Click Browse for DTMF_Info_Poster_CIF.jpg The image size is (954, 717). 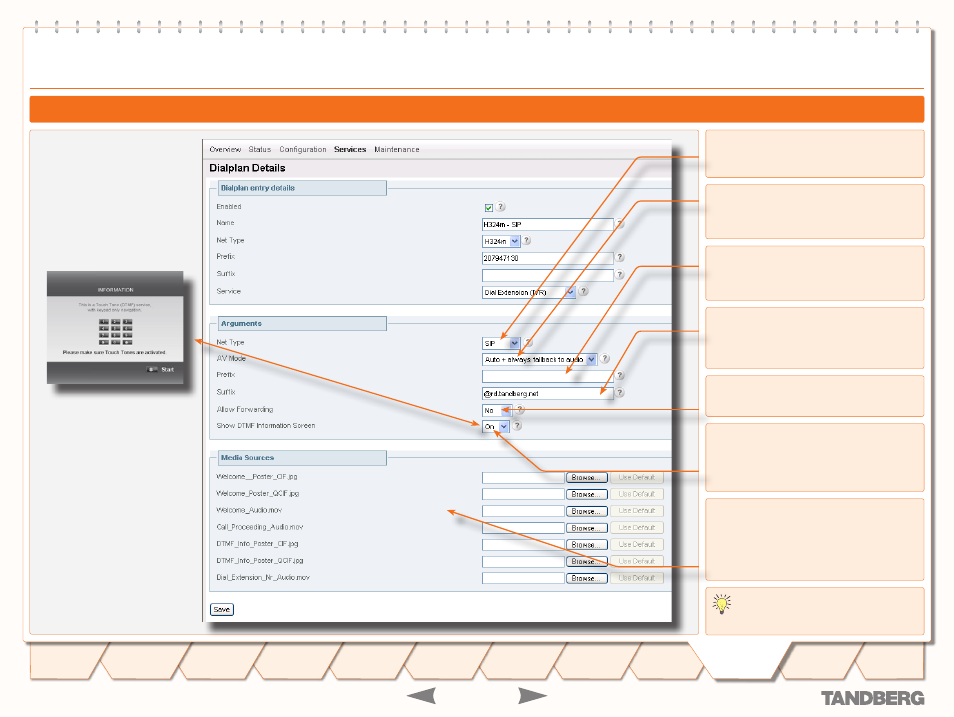[x=587, y=545]
